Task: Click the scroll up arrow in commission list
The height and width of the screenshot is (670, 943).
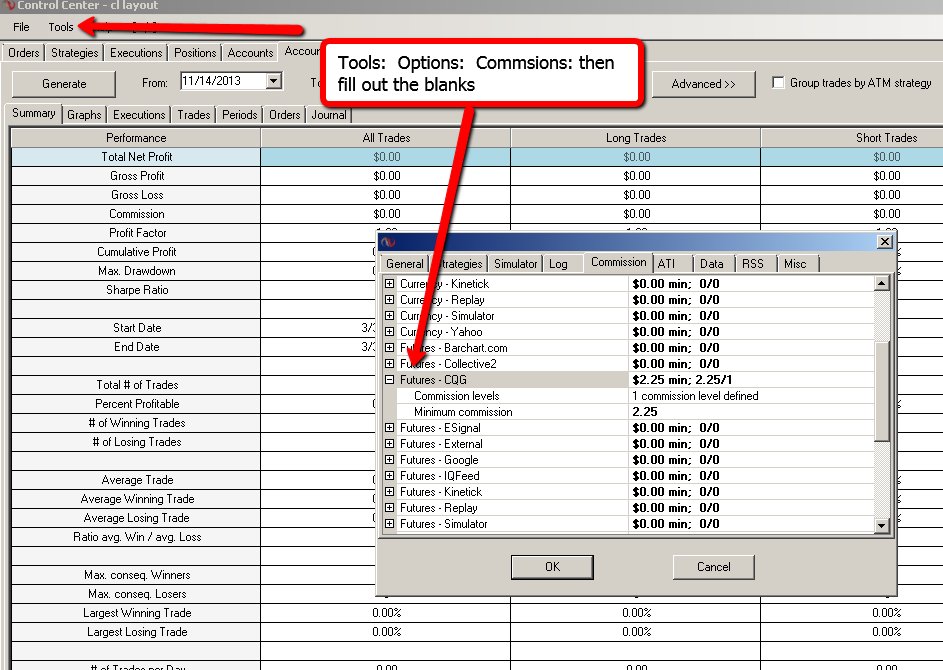Action: click(x=882, y=283)
